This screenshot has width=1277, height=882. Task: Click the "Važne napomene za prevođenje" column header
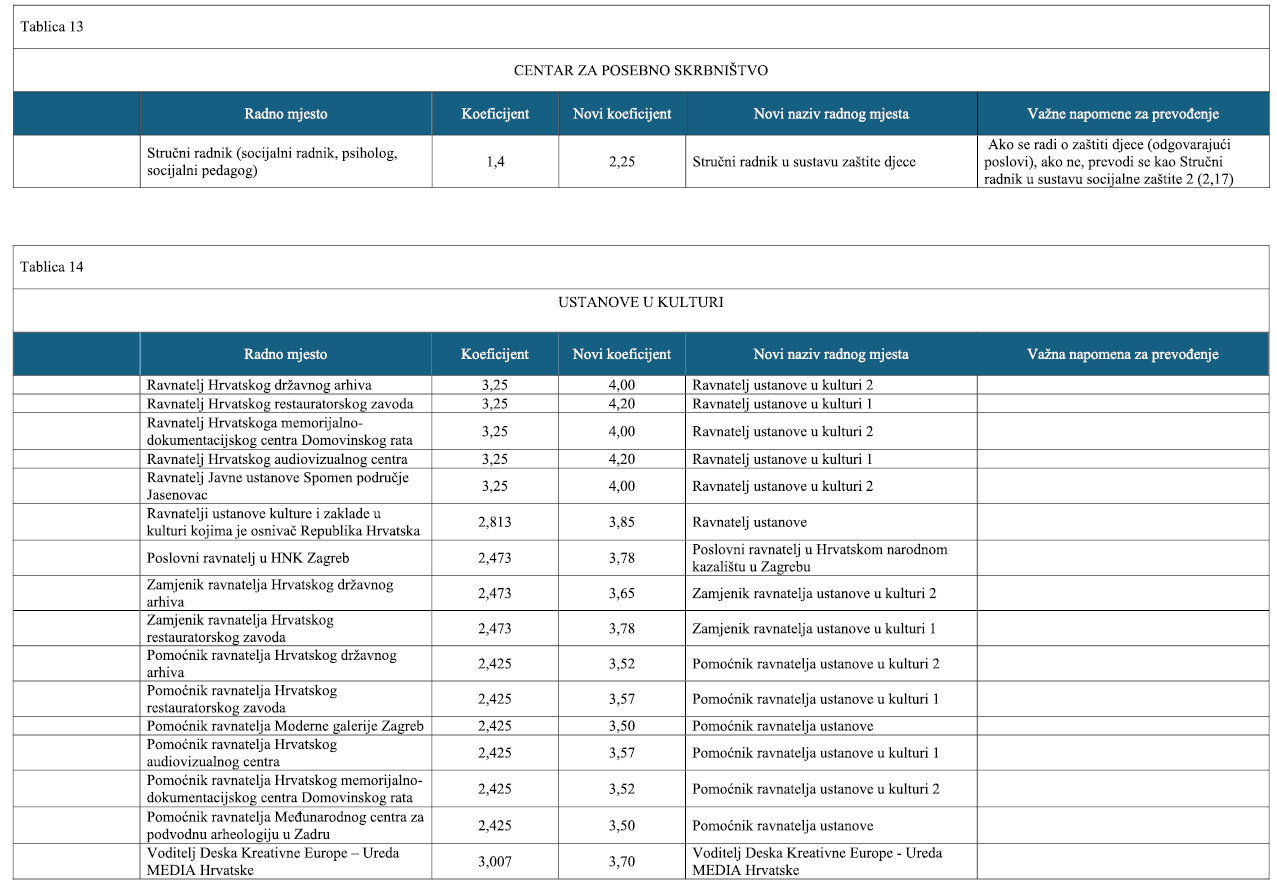1123,114
